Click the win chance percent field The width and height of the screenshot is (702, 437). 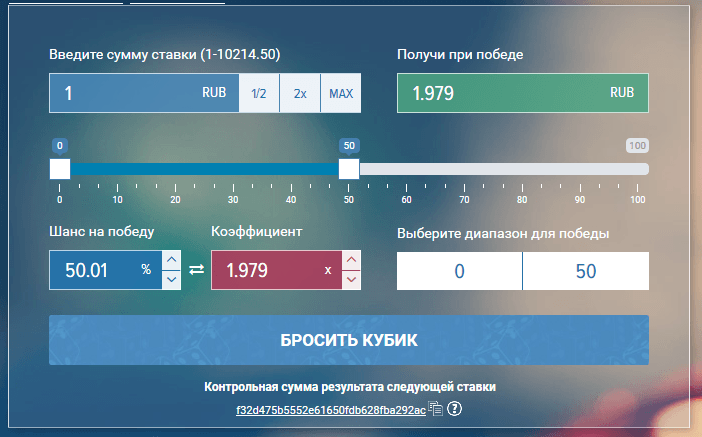click(x=106, y=270)
